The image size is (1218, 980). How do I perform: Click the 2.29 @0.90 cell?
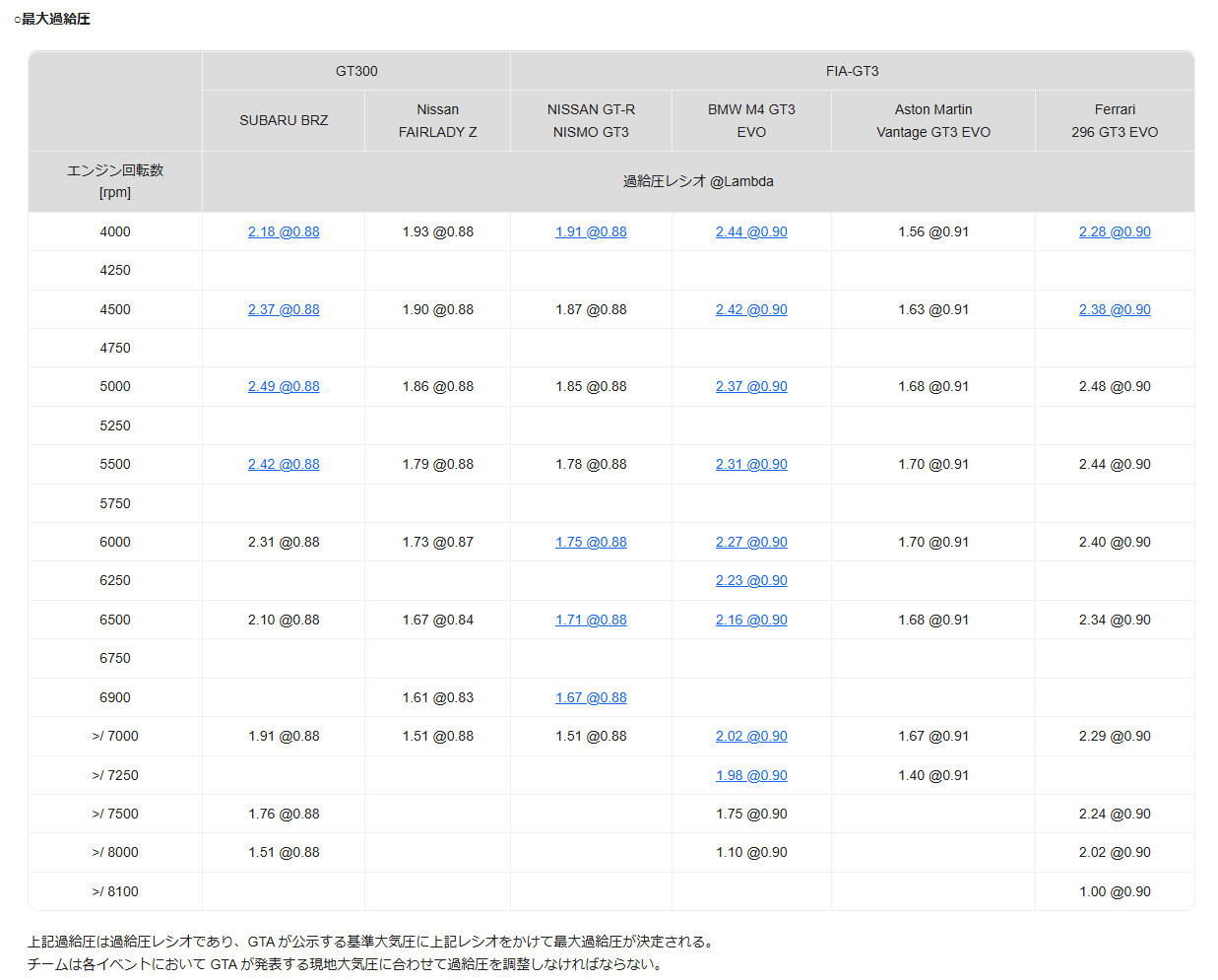coord(1115,736)
